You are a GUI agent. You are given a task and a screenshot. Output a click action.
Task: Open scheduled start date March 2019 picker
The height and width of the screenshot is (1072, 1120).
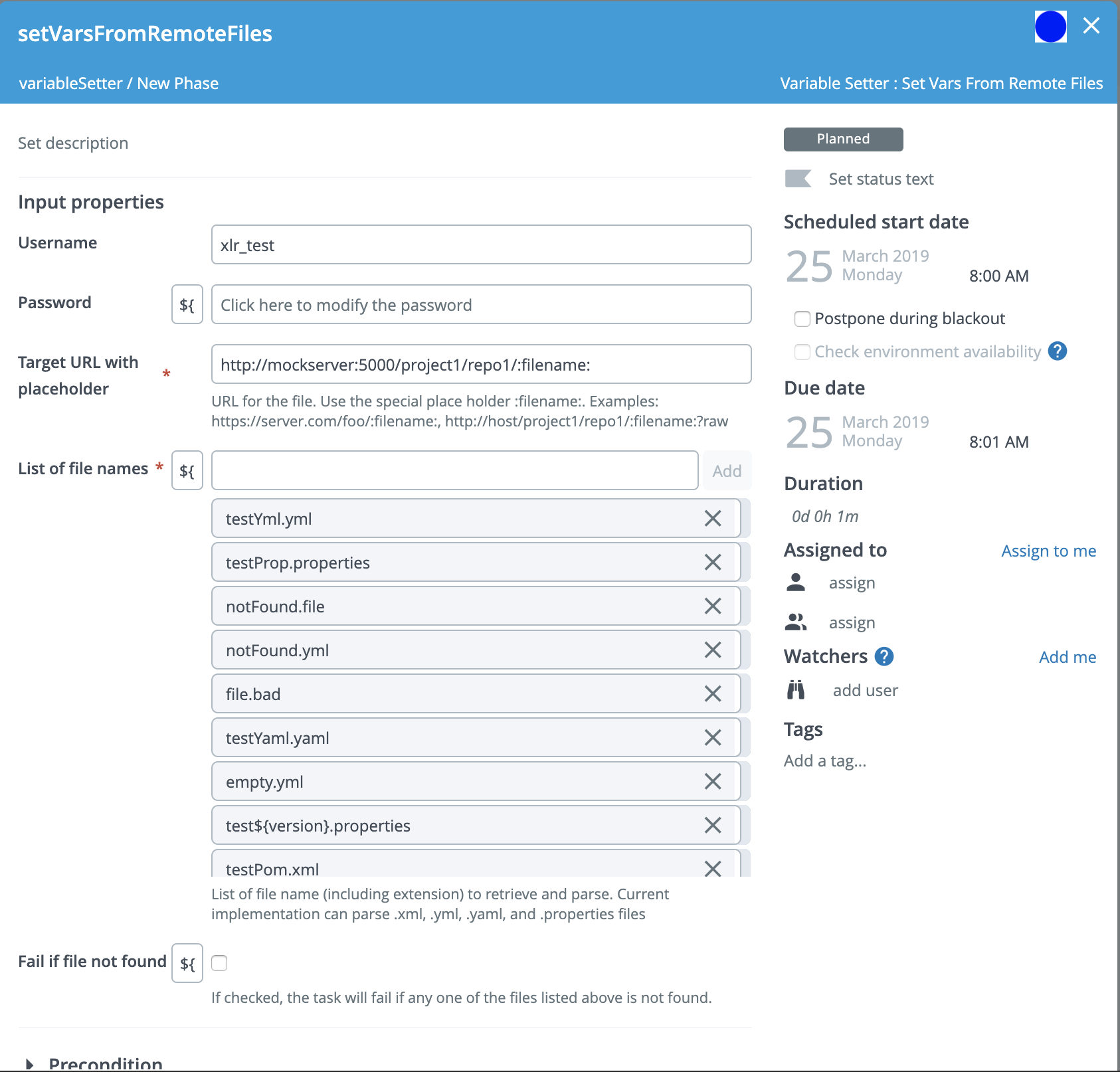pos(858,266)
